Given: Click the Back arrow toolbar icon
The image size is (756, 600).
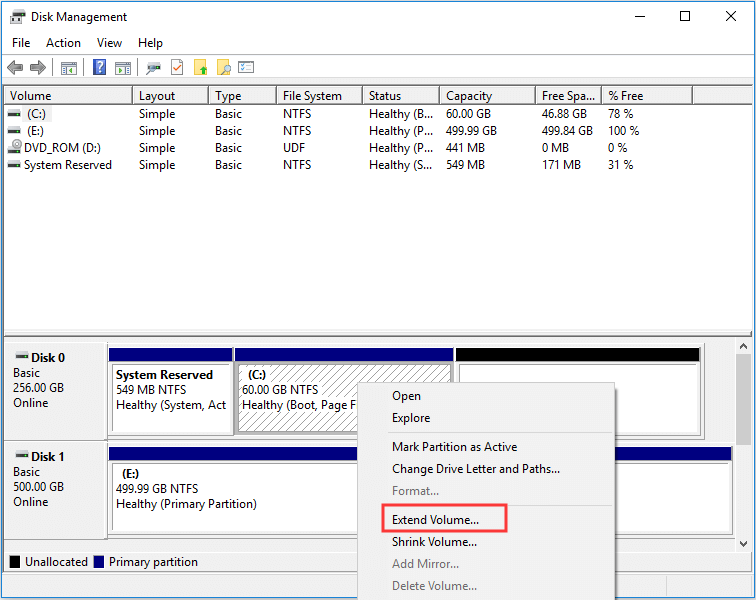Looking at the screenshot, I should (15, 68).
